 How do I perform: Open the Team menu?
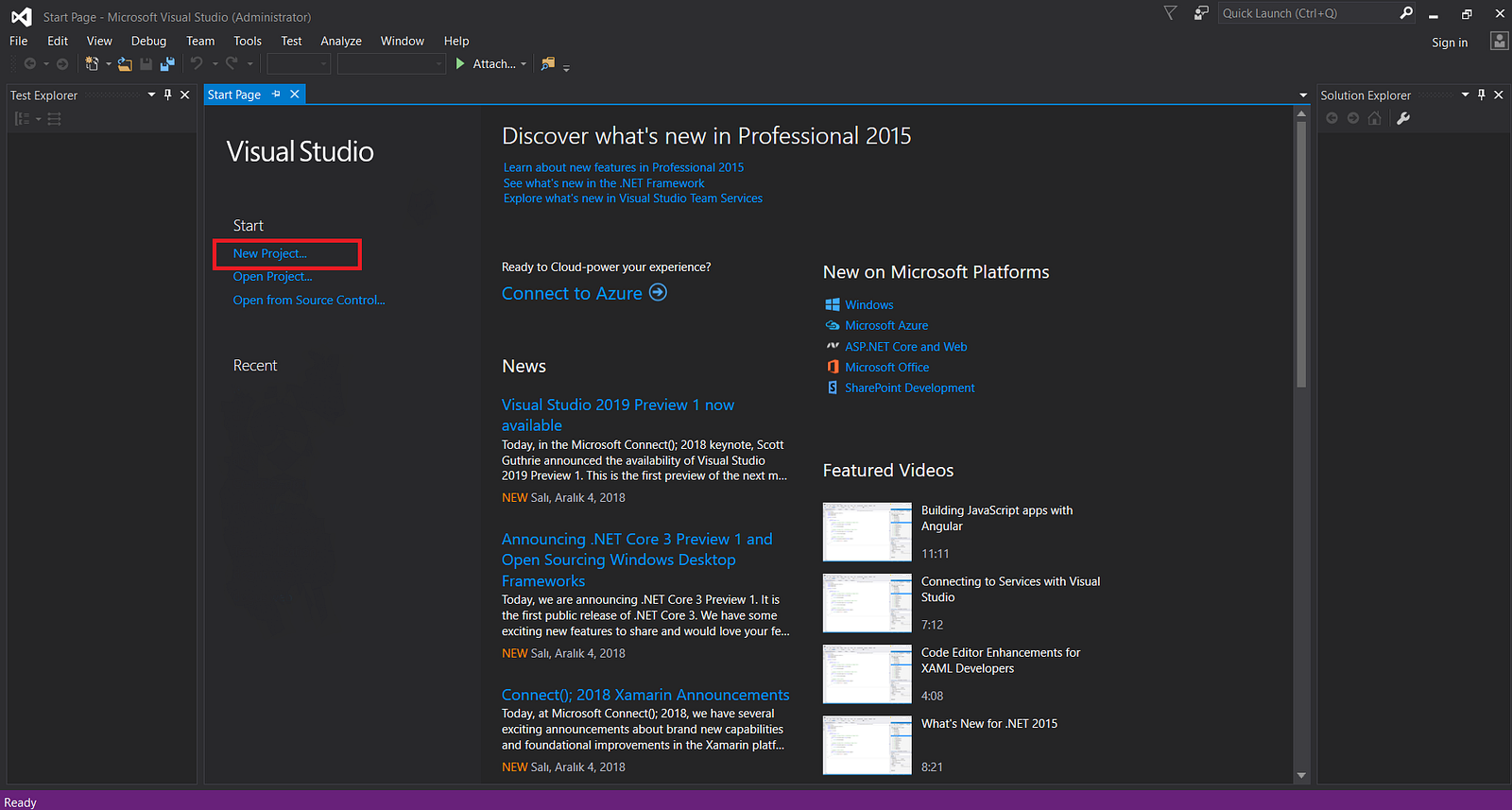point(200,41)
